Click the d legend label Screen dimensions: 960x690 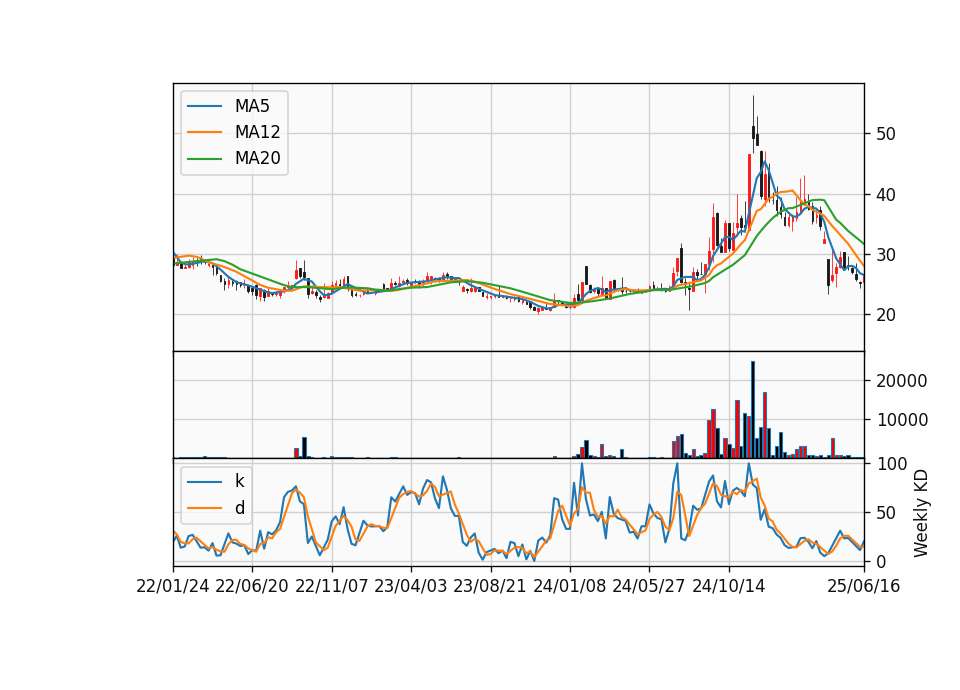tap(239, 508)
